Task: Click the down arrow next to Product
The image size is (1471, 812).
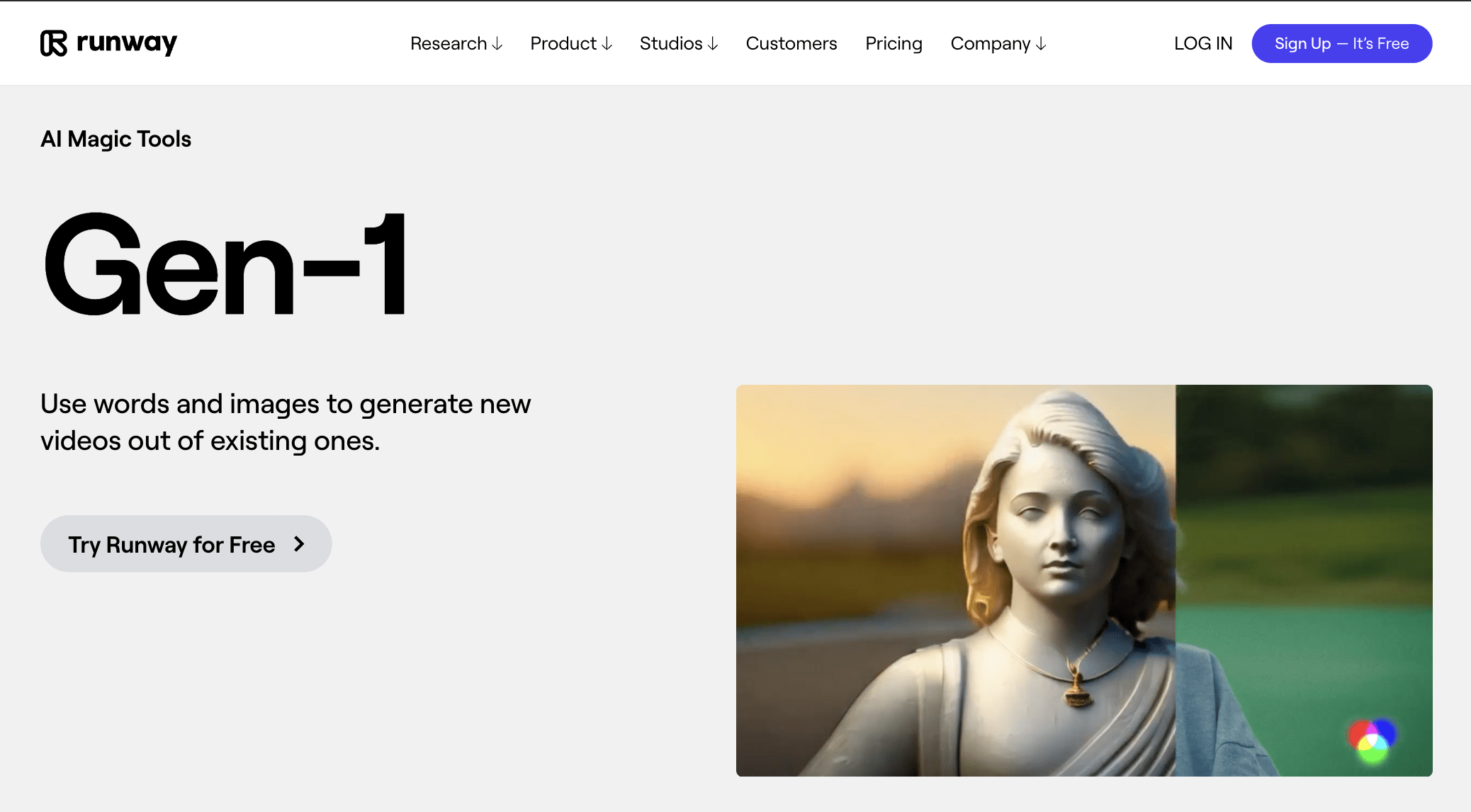Action: click(607, 44)
